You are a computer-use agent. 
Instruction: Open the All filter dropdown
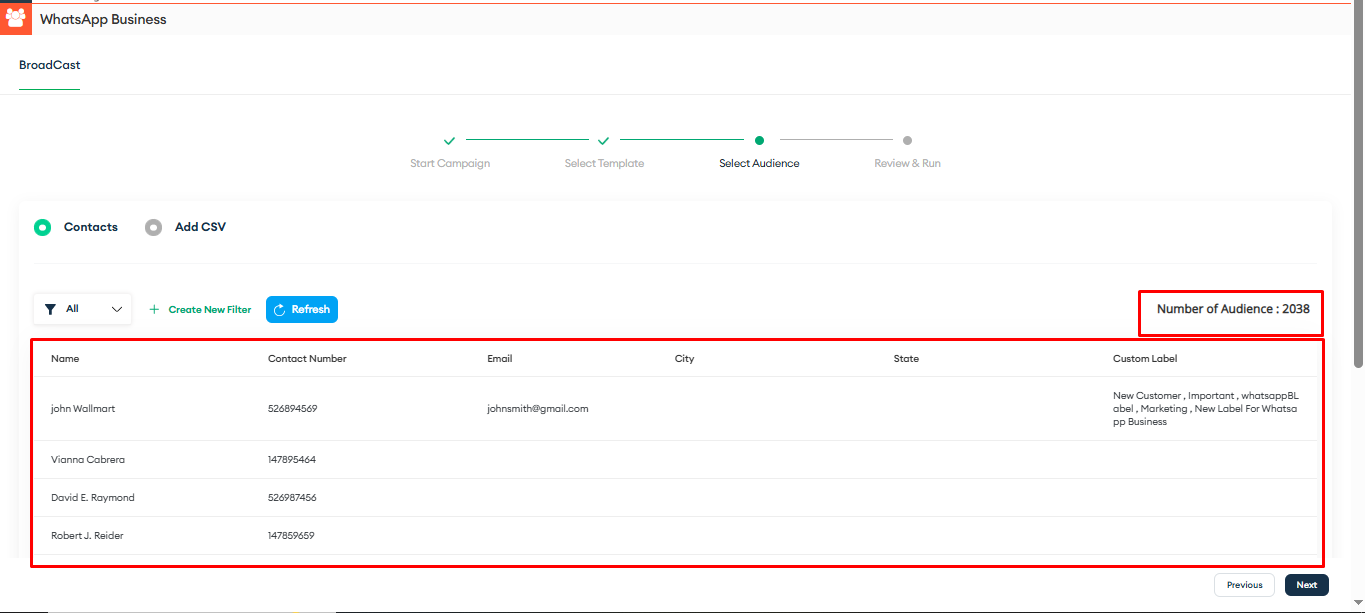click(x=82, y=309)
